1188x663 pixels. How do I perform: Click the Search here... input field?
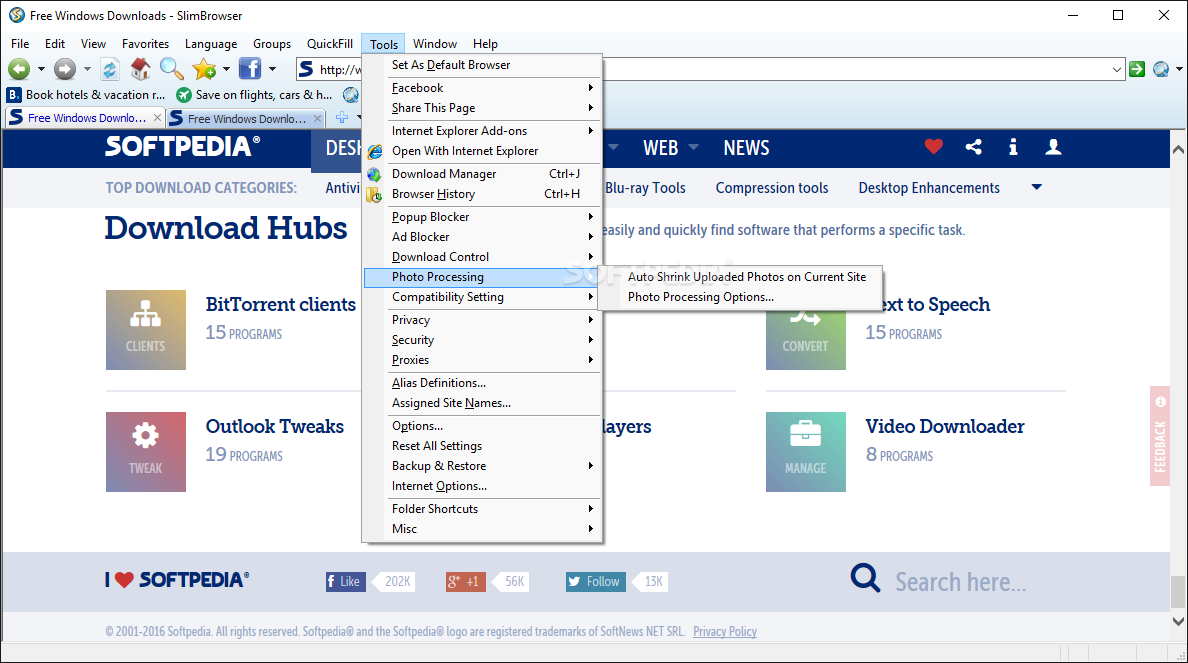960,582
